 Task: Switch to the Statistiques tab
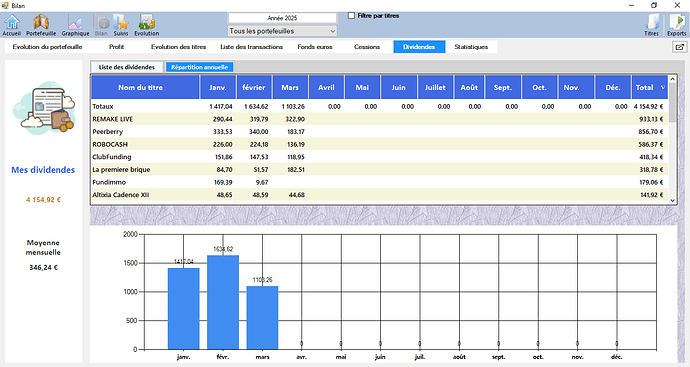[x=471, y=47]
